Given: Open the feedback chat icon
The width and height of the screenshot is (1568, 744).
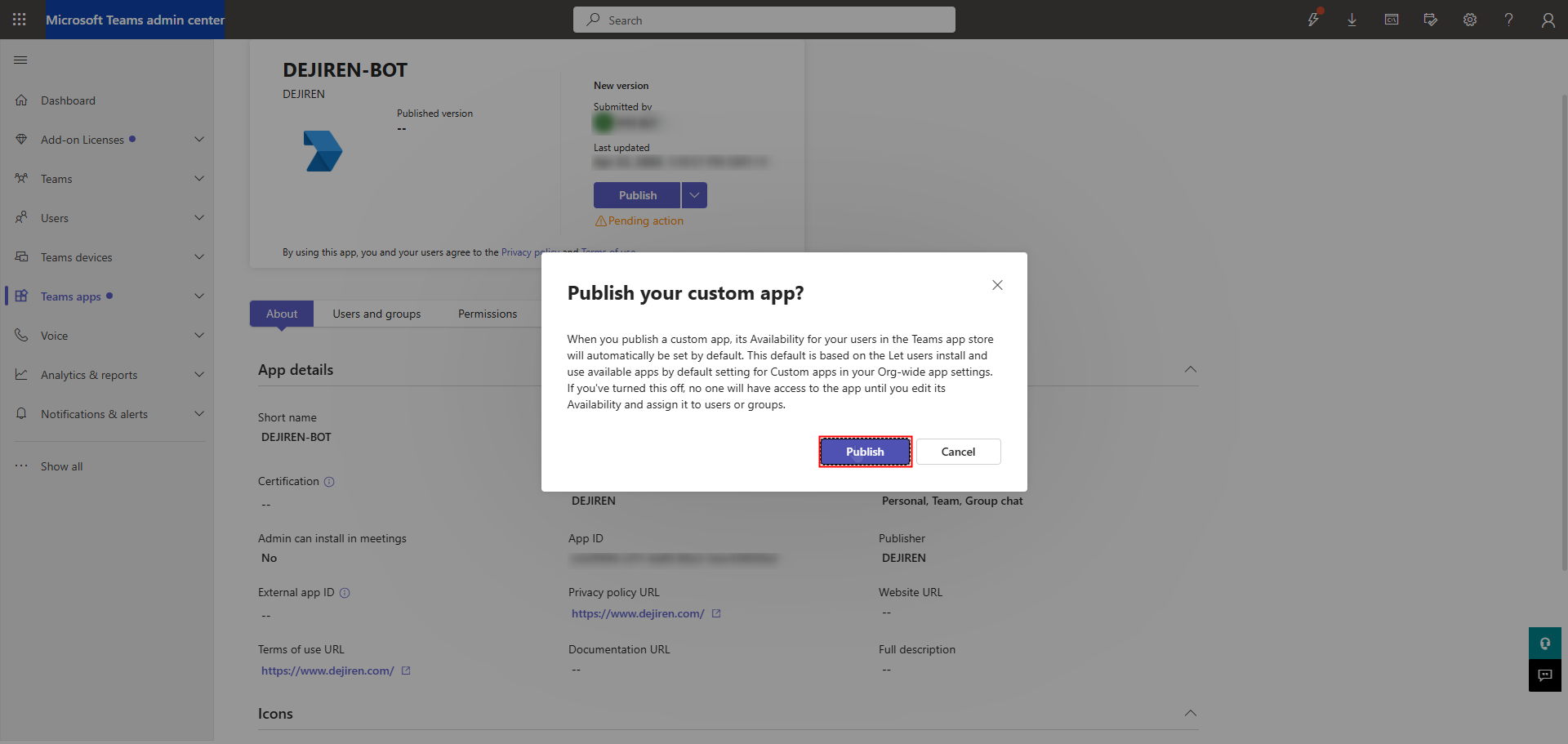Looking at the screenshot, I should pyautogui.click(x=1545, y=675).
